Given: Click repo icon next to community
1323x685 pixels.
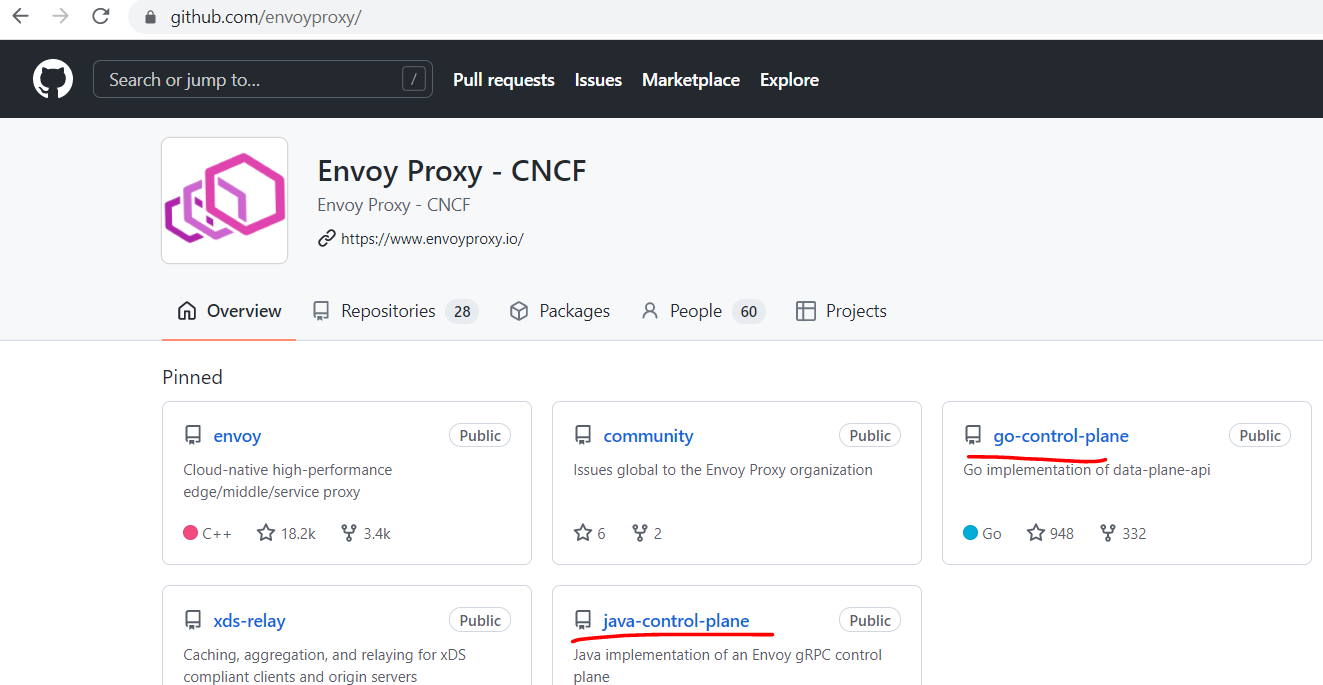Looking at the screenshot, I should (x=583, y=435).
